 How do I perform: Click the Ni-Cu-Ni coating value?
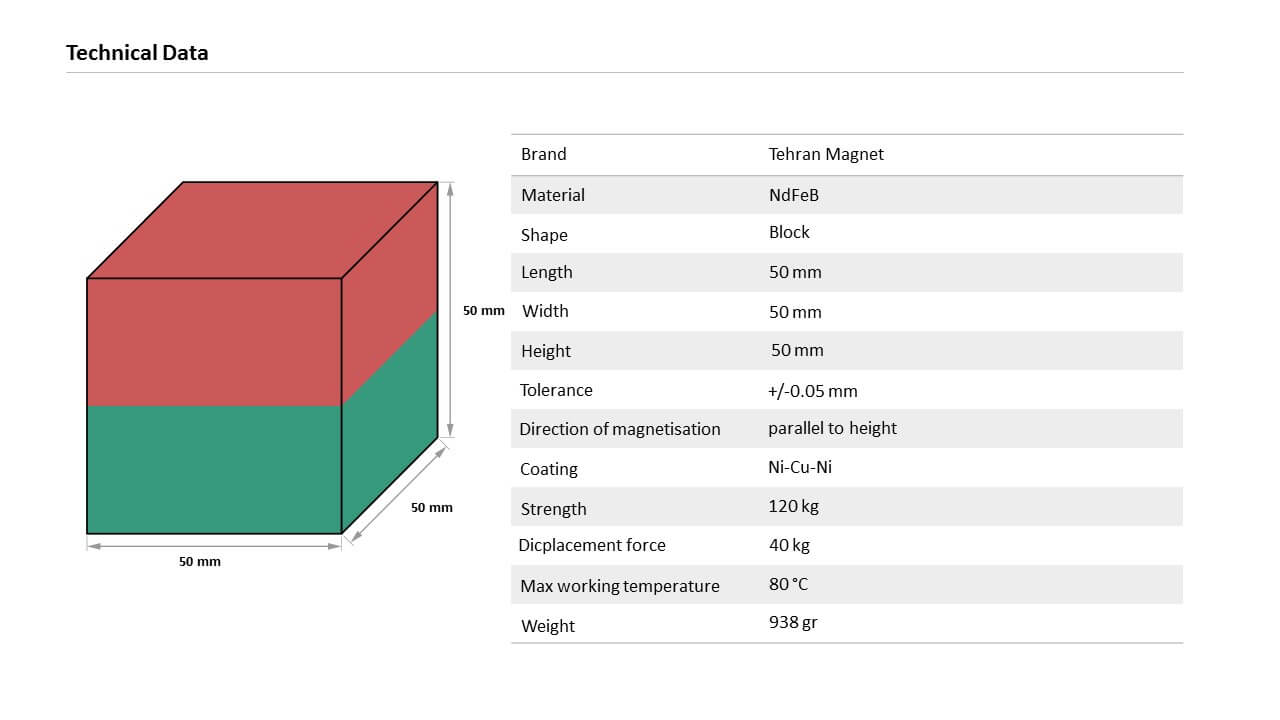pyautogui.click(x=800, y=467)
